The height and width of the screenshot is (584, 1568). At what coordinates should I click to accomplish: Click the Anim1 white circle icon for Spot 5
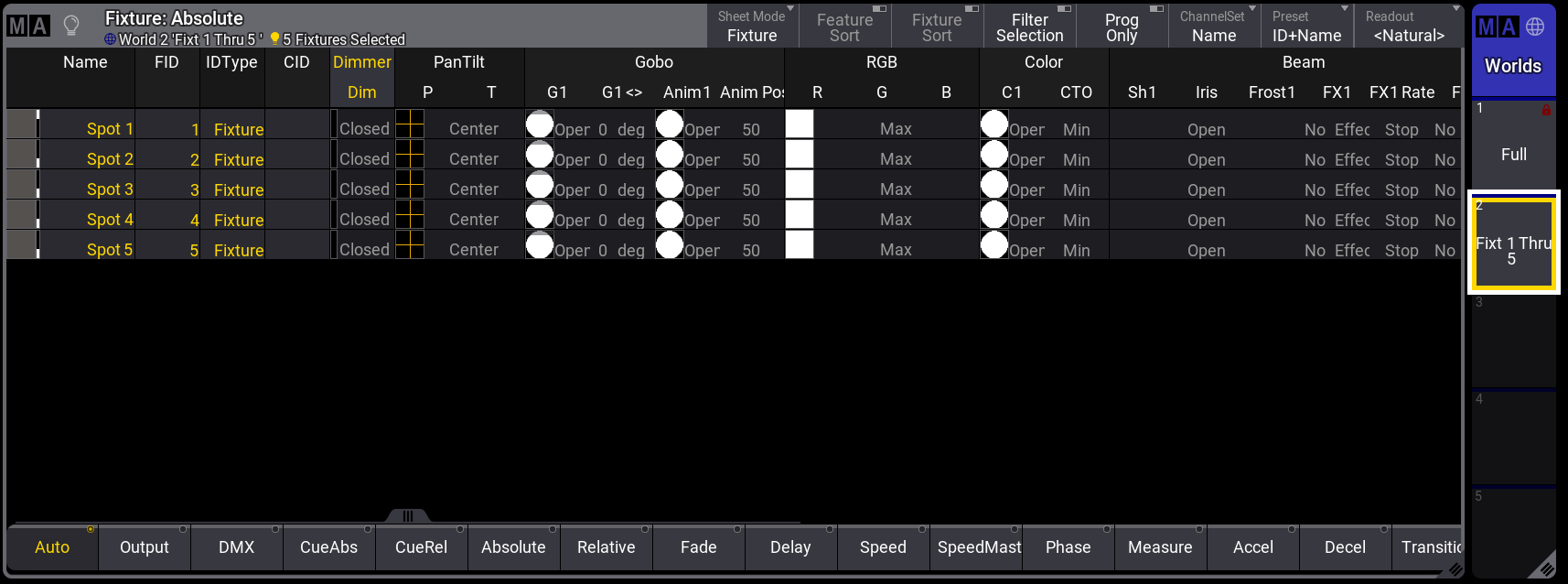670,245
